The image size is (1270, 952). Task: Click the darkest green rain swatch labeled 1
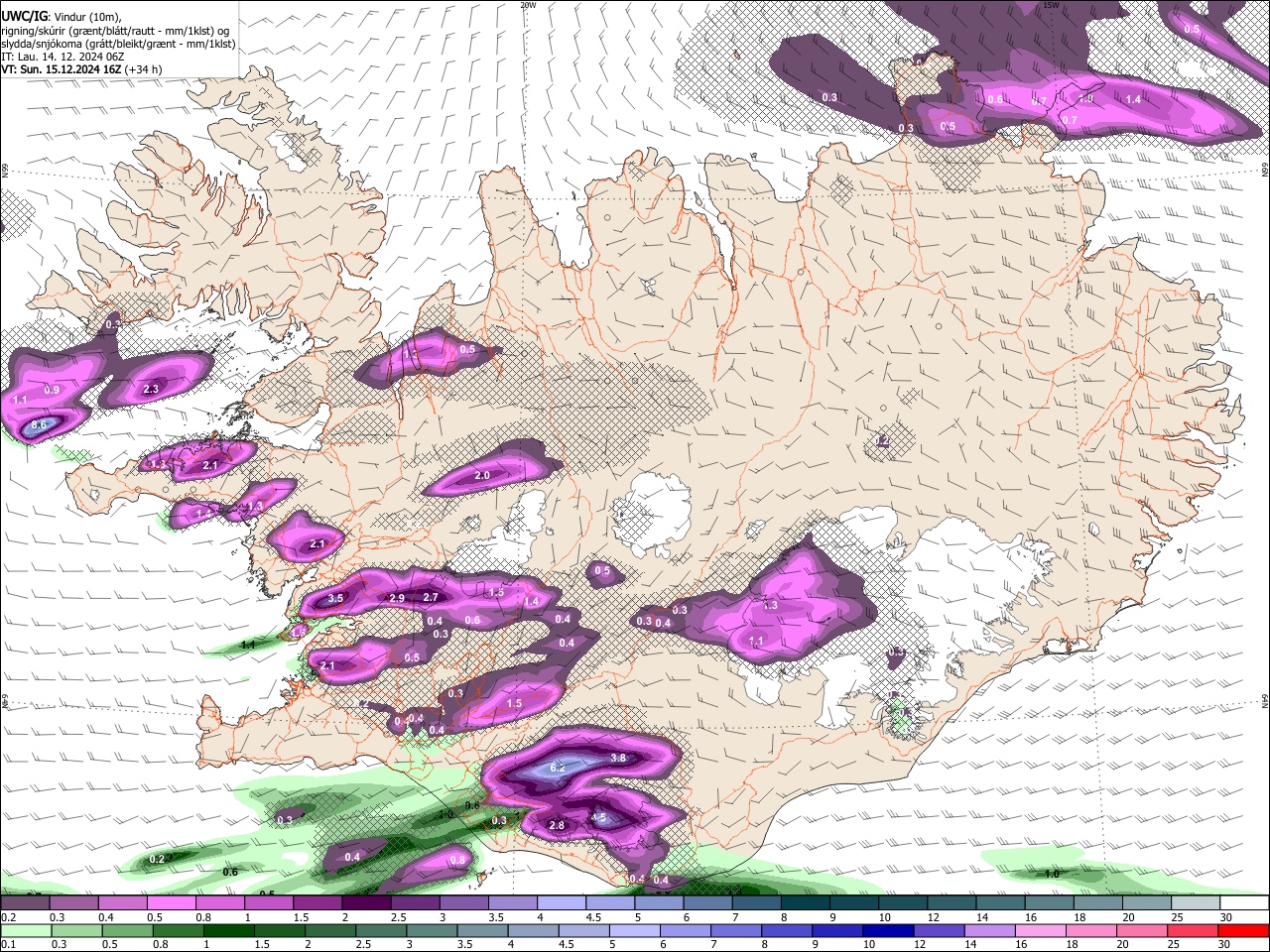tap(229, 930)
